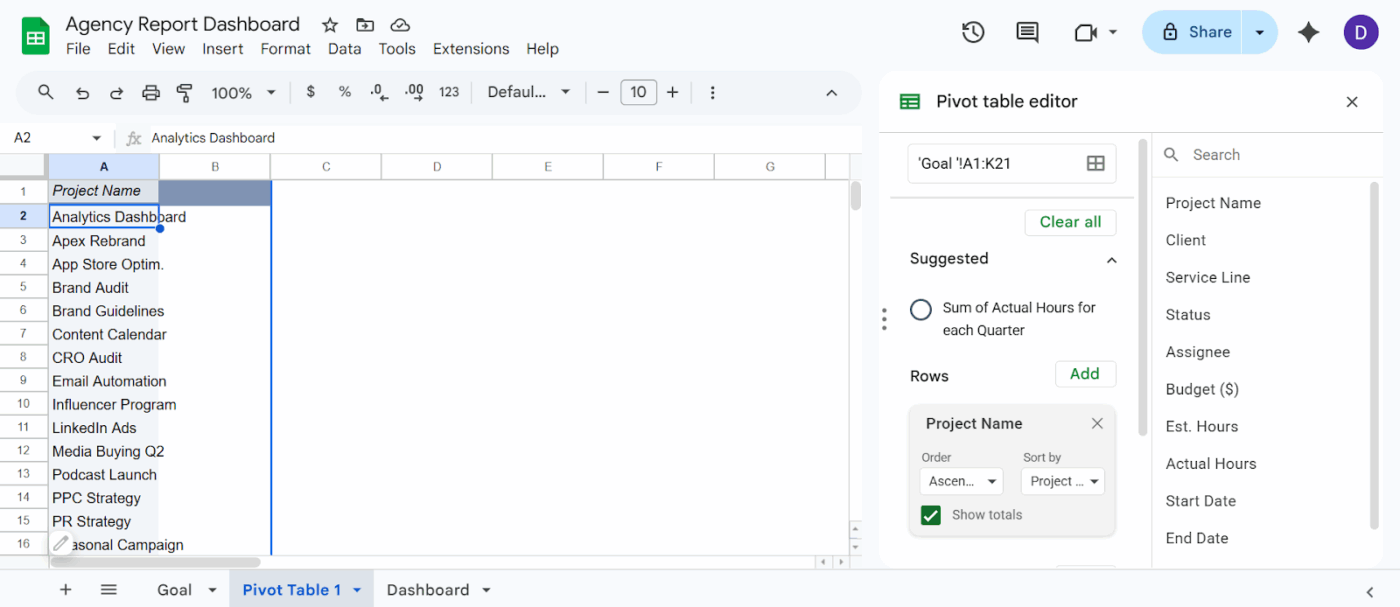Open Gemini with the sparkle icon
The height and width of the screenshot is (607, 1400).
pos(1308,31)
